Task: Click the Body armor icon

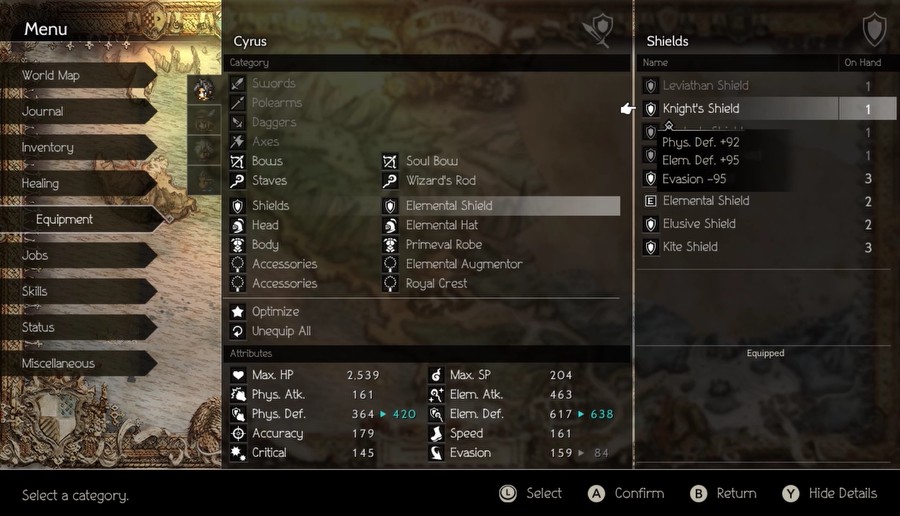Action: 238,245
